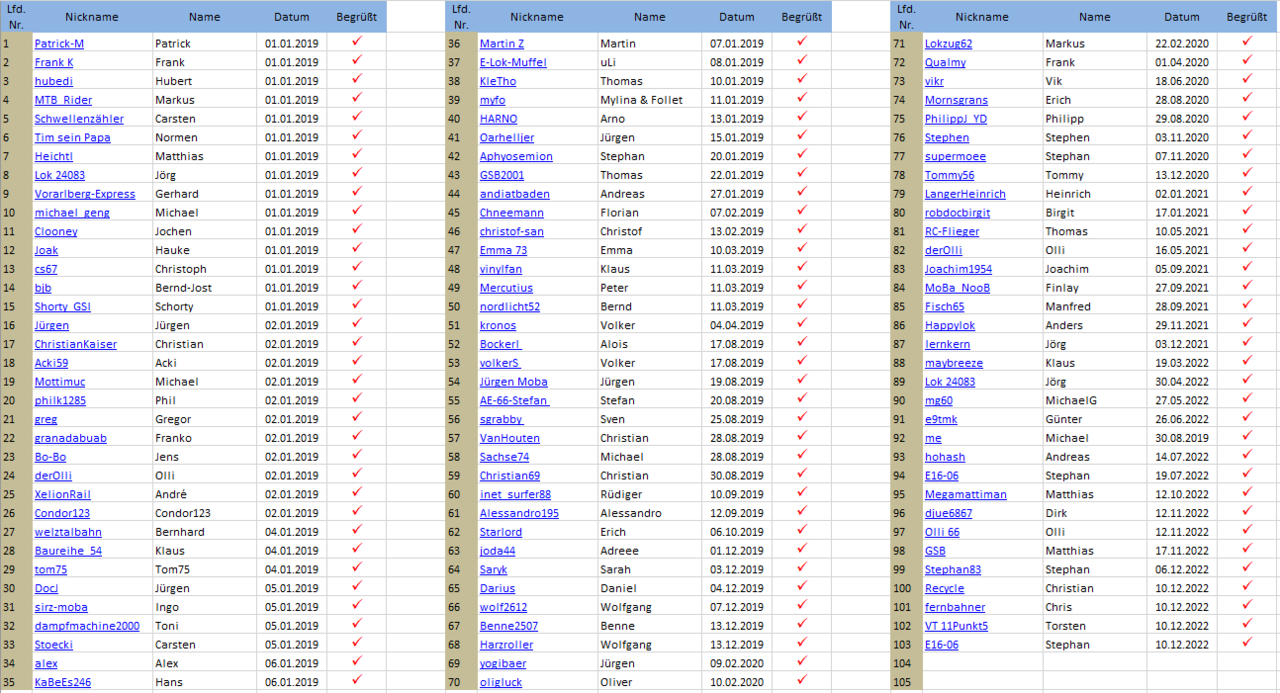Click the granadabuab nickname link
Viewport: 1280px width, 693px height.
70,438
